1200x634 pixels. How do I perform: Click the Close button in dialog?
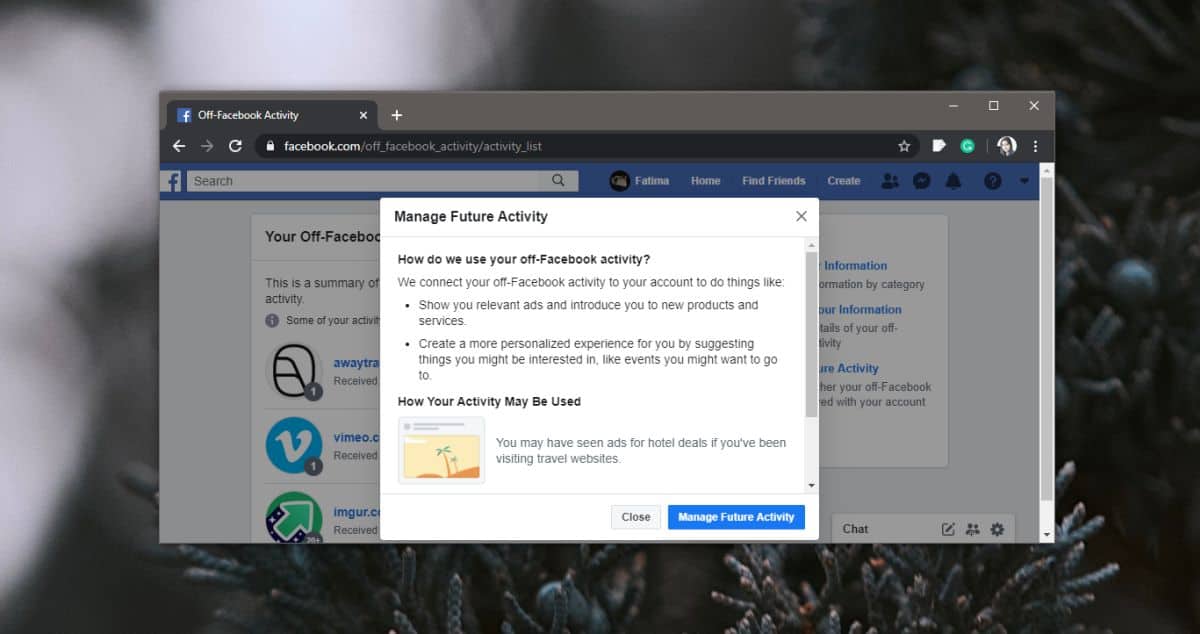(x=636, y=517)
